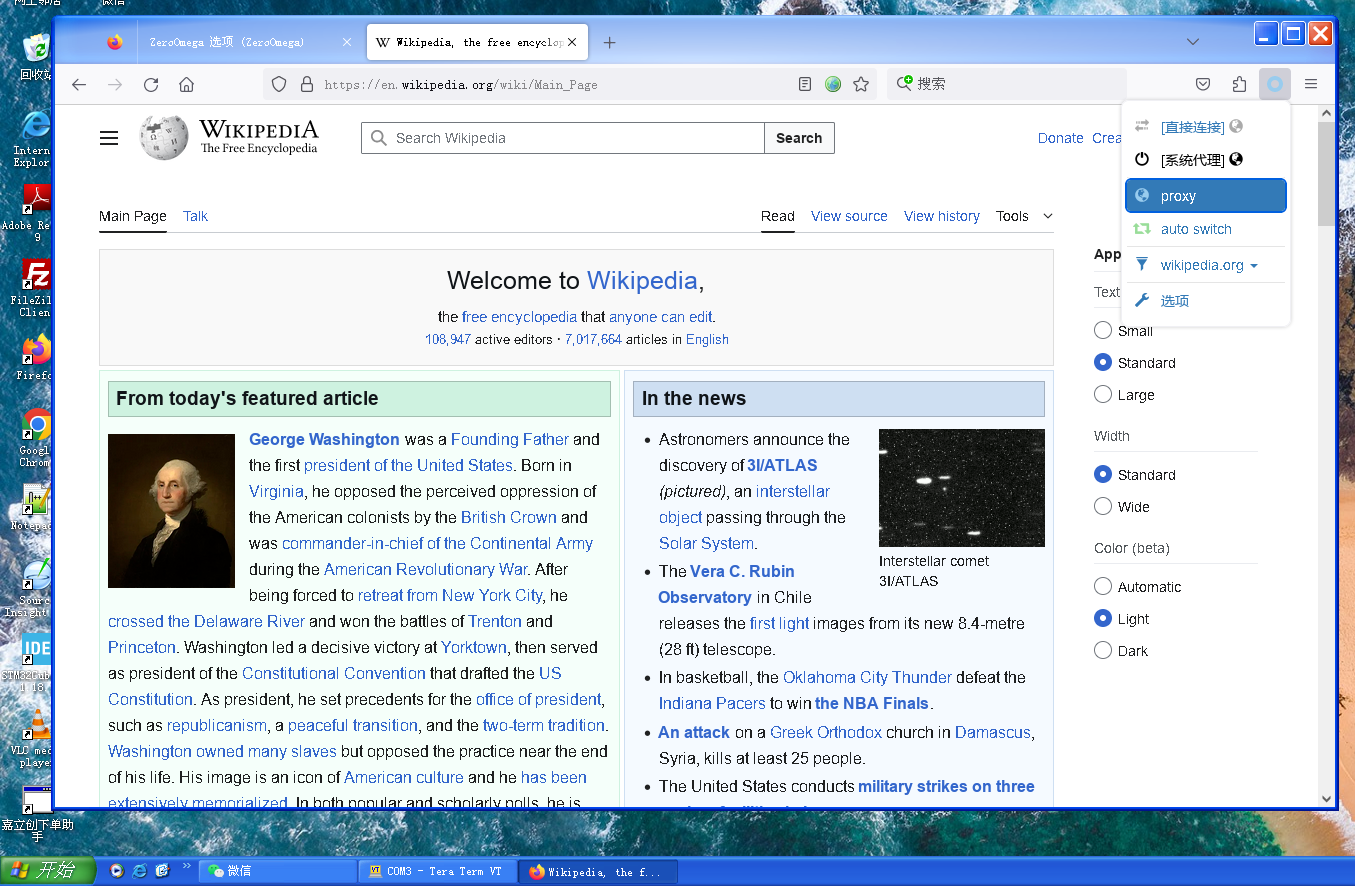Choose the system proxy profile

point(1206,160)
